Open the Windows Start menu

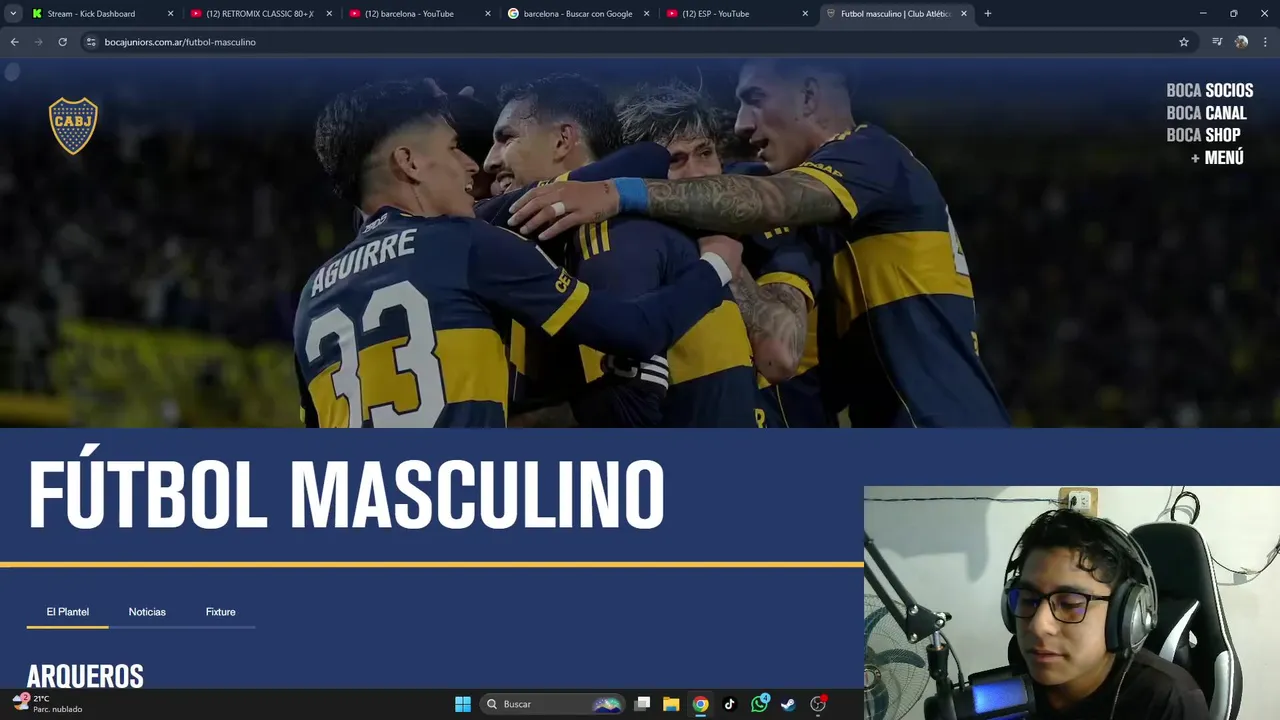tap(463, 704)
